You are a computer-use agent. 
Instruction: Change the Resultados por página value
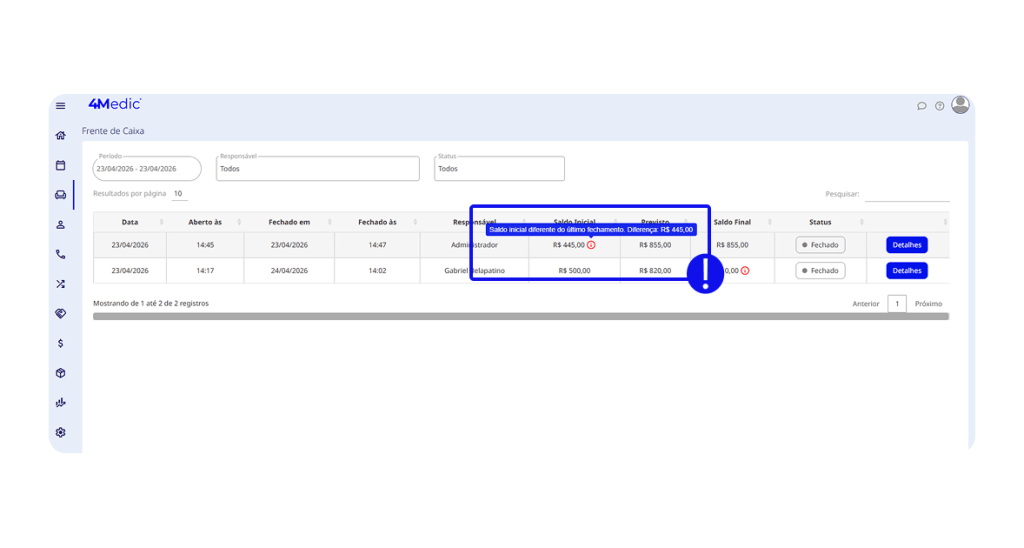pyautogui.click(x=178, y=194)
